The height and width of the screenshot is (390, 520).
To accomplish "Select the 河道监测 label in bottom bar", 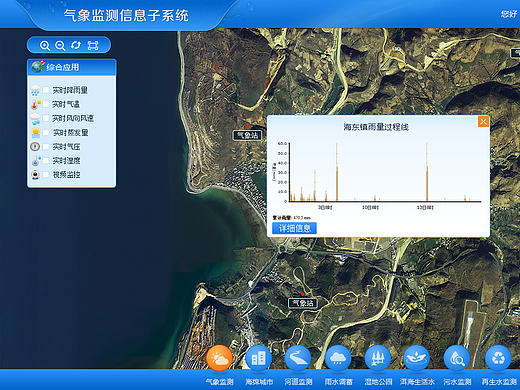I will [x=298, y=382].
